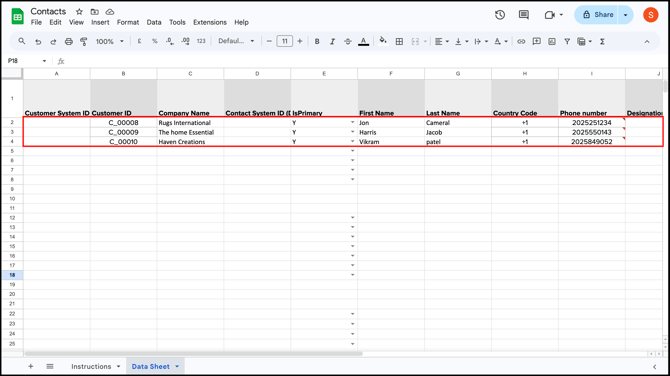This screenshot has width=670, height=376.
Task: Open the comments panel icon
Action: pos(523,15)
